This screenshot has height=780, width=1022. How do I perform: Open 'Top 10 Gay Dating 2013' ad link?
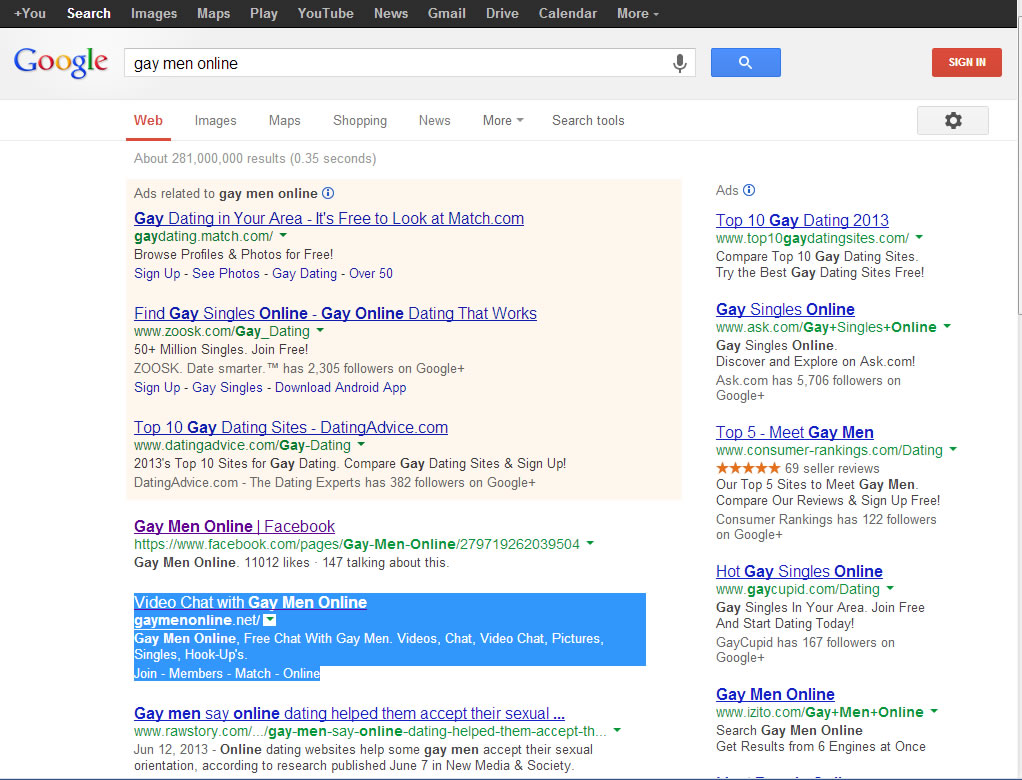click(x=802, y=220)
